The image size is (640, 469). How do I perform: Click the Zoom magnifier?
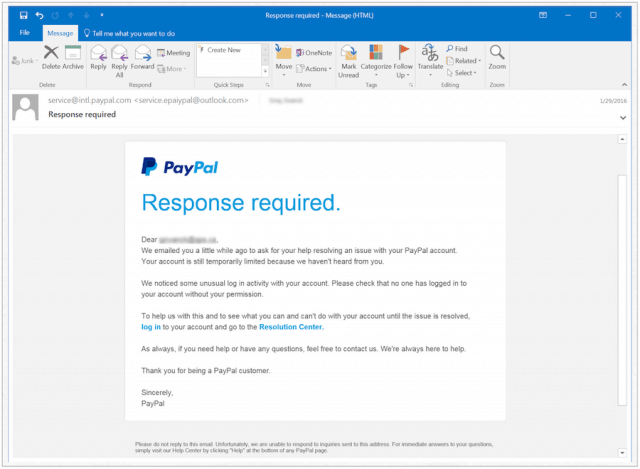pos(497,58)
